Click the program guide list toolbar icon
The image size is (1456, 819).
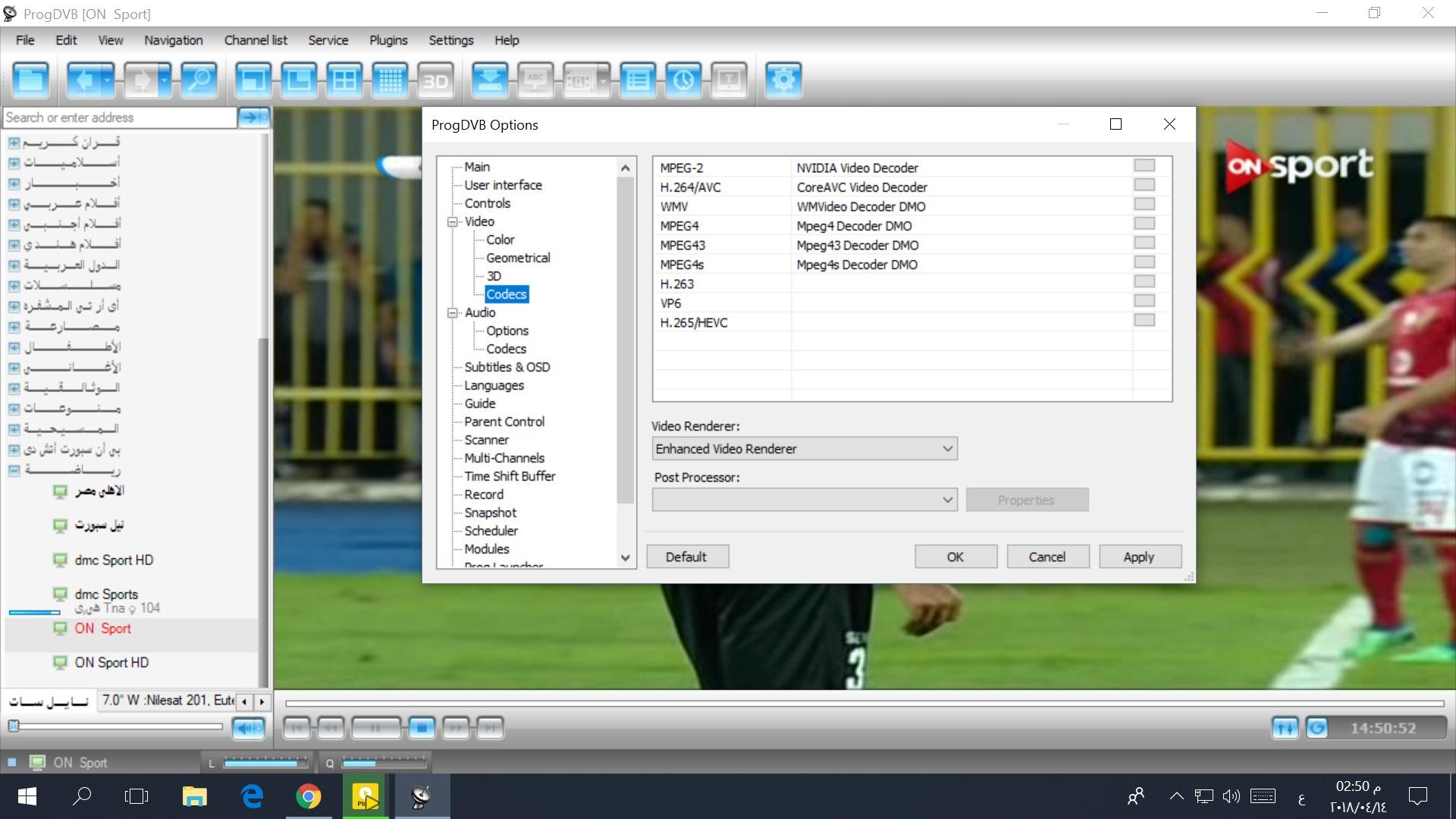(x=638, y=80)
